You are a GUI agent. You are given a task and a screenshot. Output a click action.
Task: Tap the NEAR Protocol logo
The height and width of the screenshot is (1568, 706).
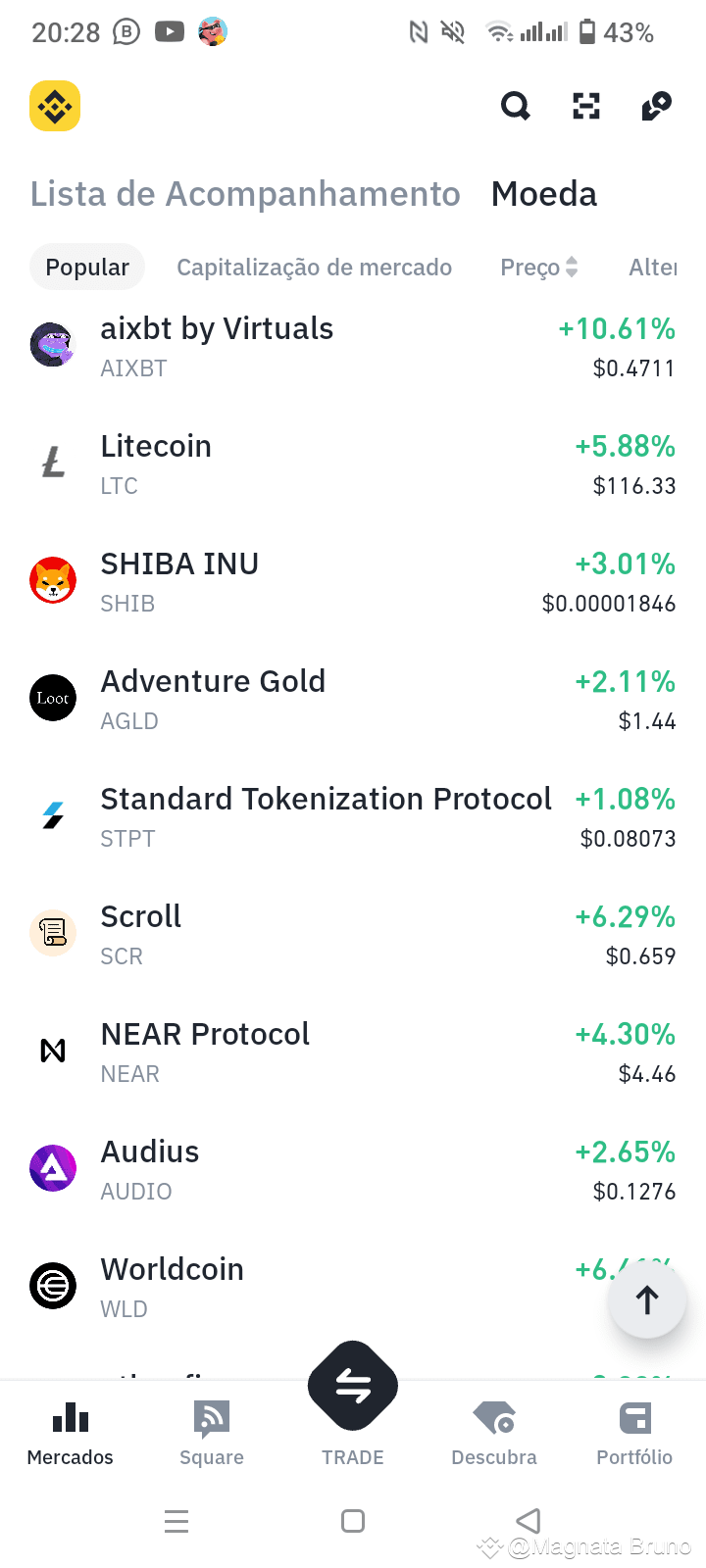click(x=53, y=1051)
